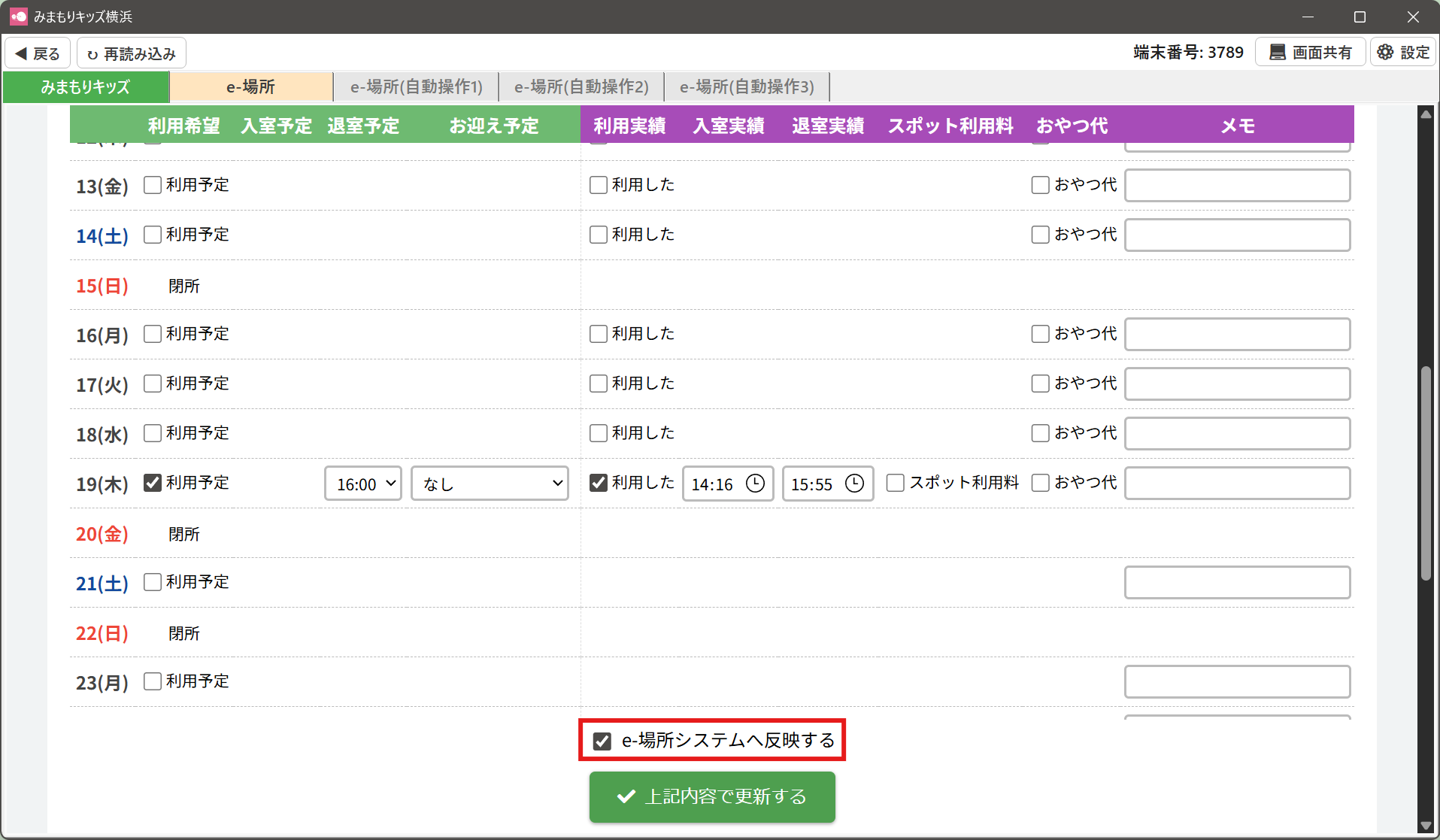Image resolution: width=1440 pixels, height=840 pixels.
Task: Open the 16:00 exit time dropdown
Action: coord(364,484)
